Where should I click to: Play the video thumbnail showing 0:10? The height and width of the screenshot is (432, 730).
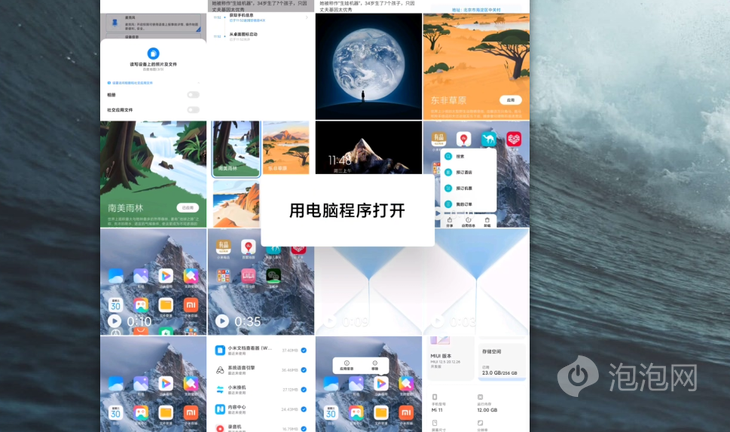click(x=116, y=321)
